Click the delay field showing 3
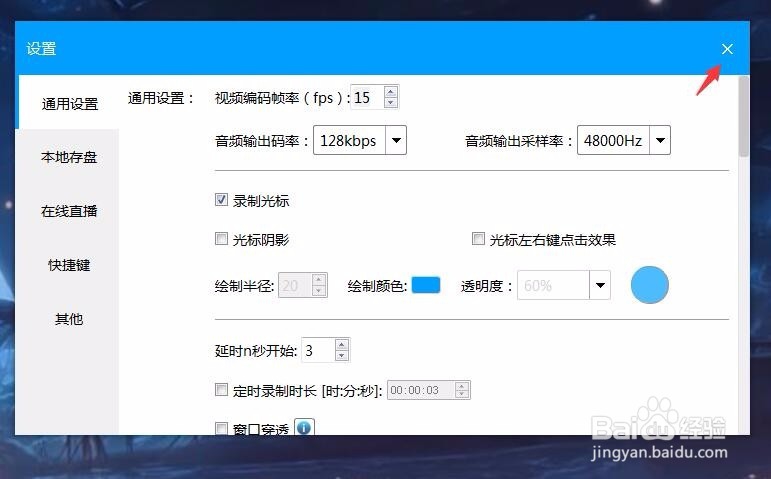The image size is (771, 479). [318, 350]
